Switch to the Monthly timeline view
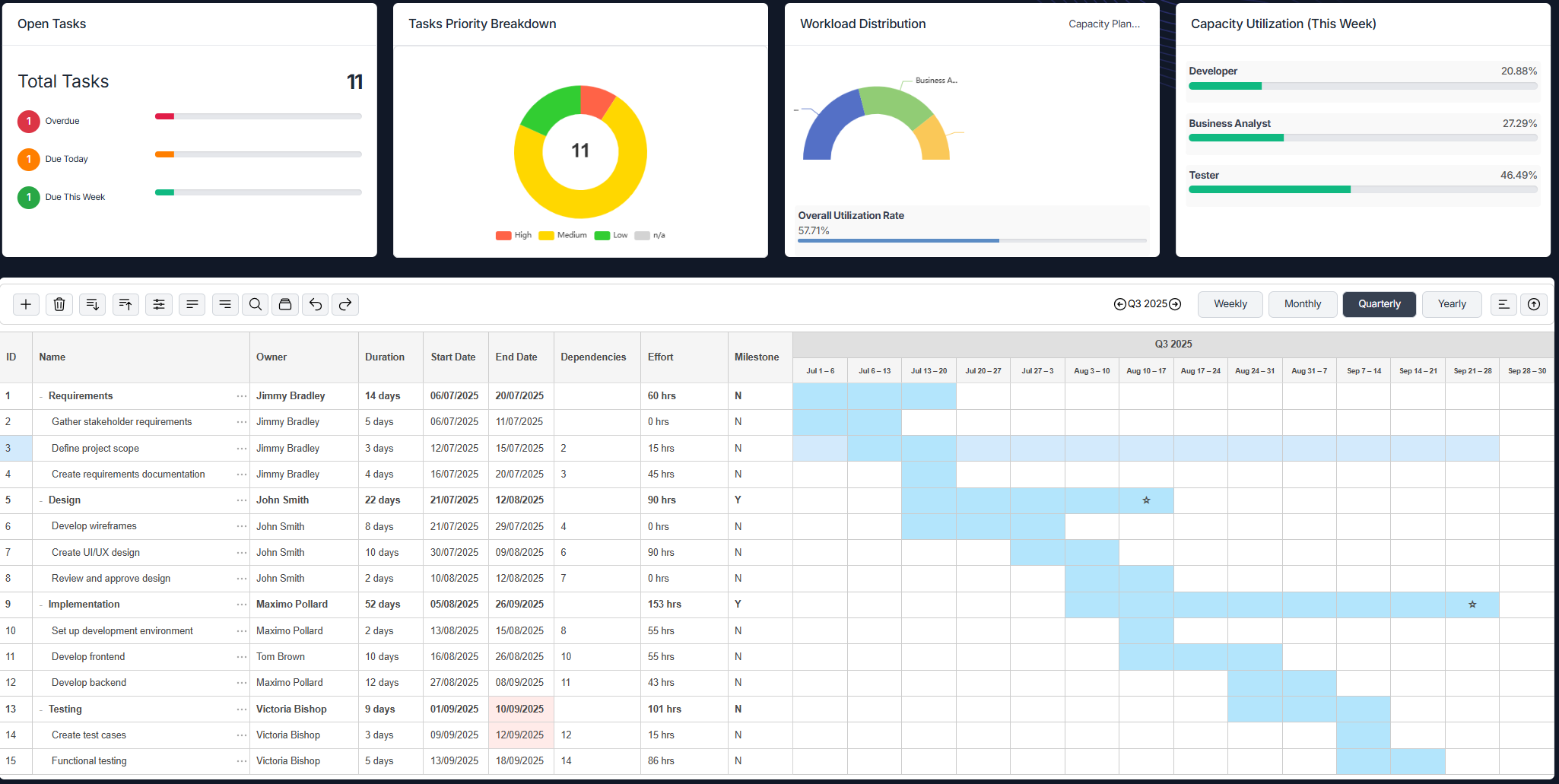The image size is (1559, 784). [x=1302, y=303]
